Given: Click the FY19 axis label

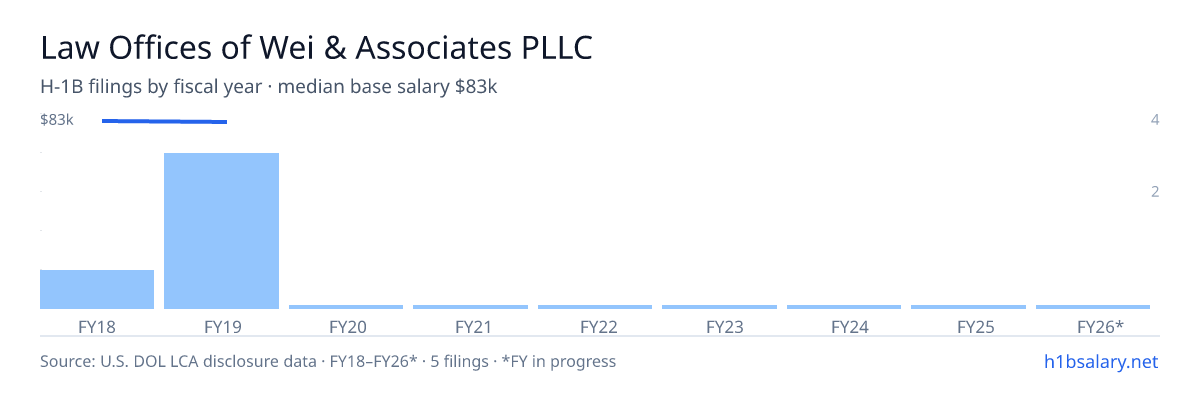Looking at the screenshot, I should [x=221, y=326].
